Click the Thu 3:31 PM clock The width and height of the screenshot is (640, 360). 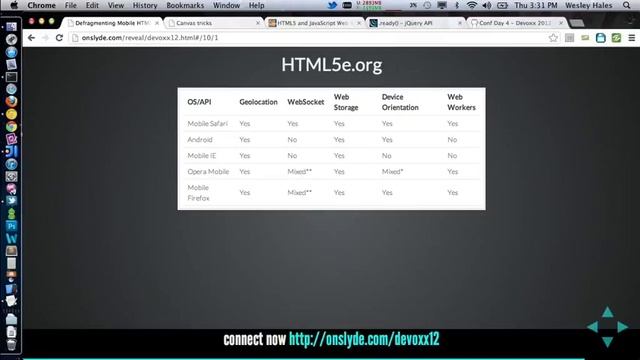(x=536, y=5)
